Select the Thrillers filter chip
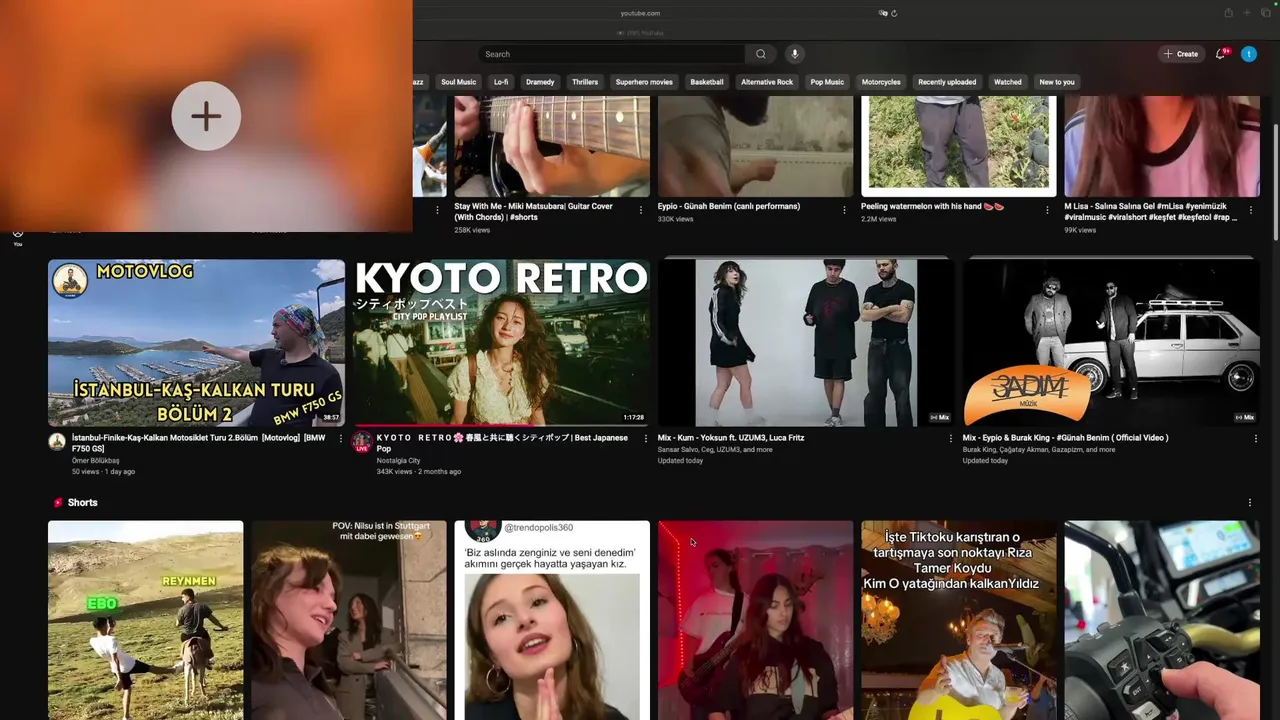 pos(585,82)
